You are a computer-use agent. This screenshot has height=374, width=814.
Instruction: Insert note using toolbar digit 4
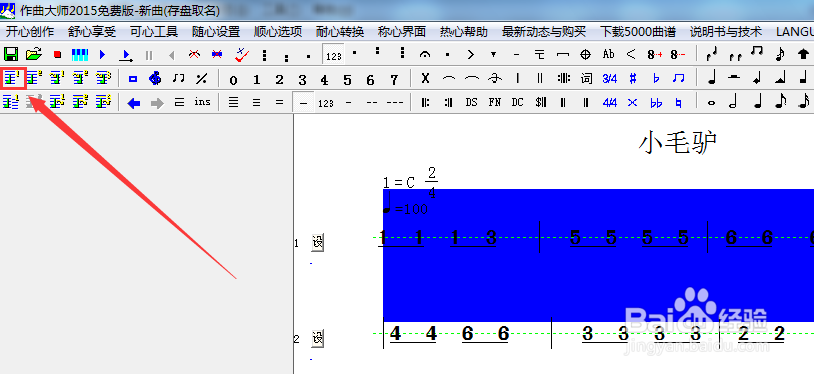tap(324, 80)
